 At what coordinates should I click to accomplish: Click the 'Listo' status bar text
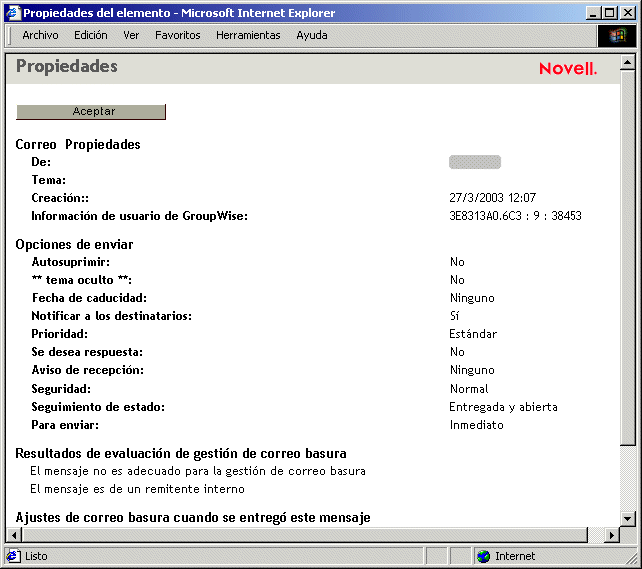[x=36, y=556]
